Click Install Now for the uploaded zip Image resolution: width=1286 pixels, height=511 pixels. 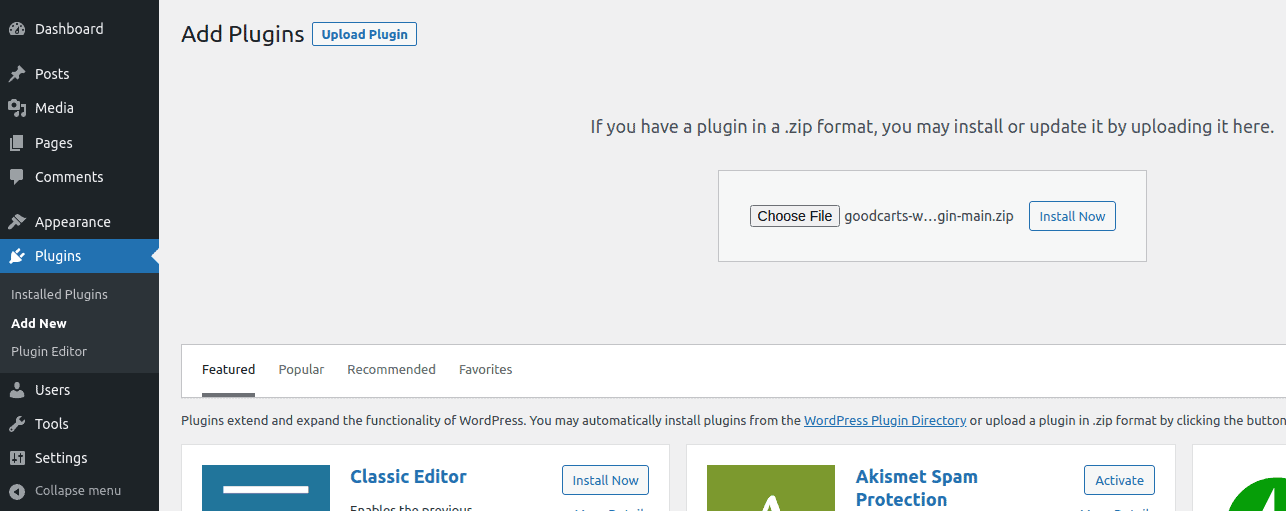[x=1072, y=216]
